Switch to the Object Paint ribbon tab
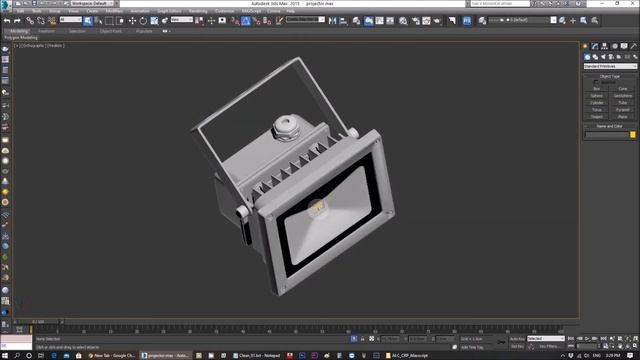Screen dimensions: 640x360 pyautogui.click(x=111, y=31)
